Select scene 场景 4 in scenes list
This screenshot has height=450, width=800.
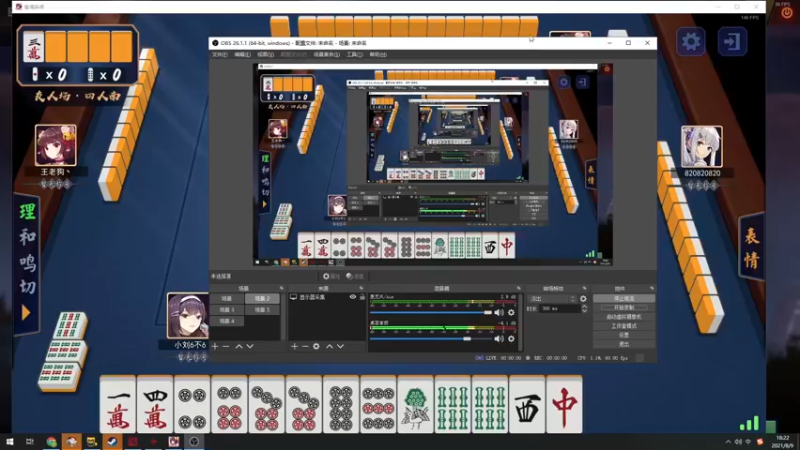pyautogui.click(x=227, y=321)
